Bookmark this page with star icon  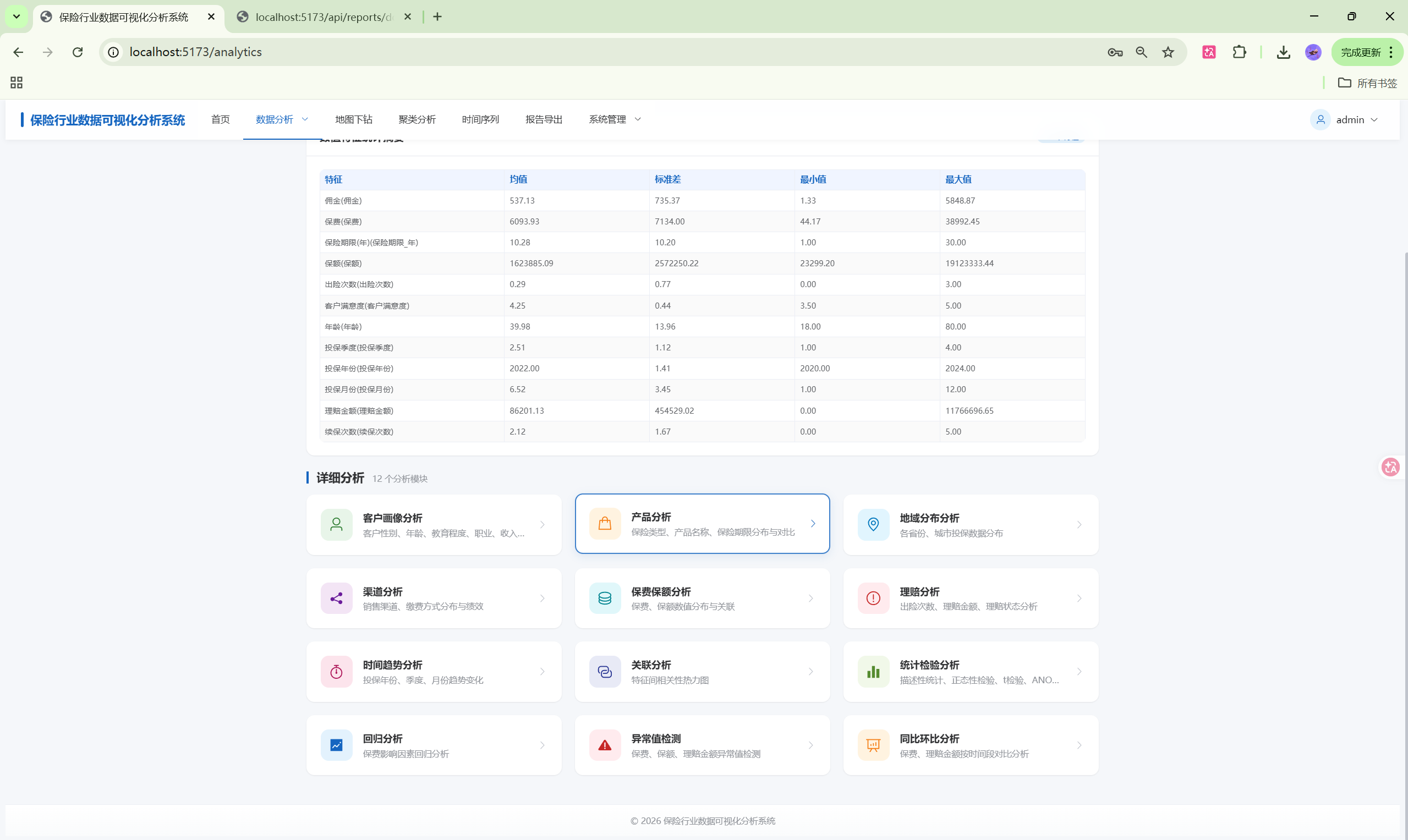click(1168, 52)
